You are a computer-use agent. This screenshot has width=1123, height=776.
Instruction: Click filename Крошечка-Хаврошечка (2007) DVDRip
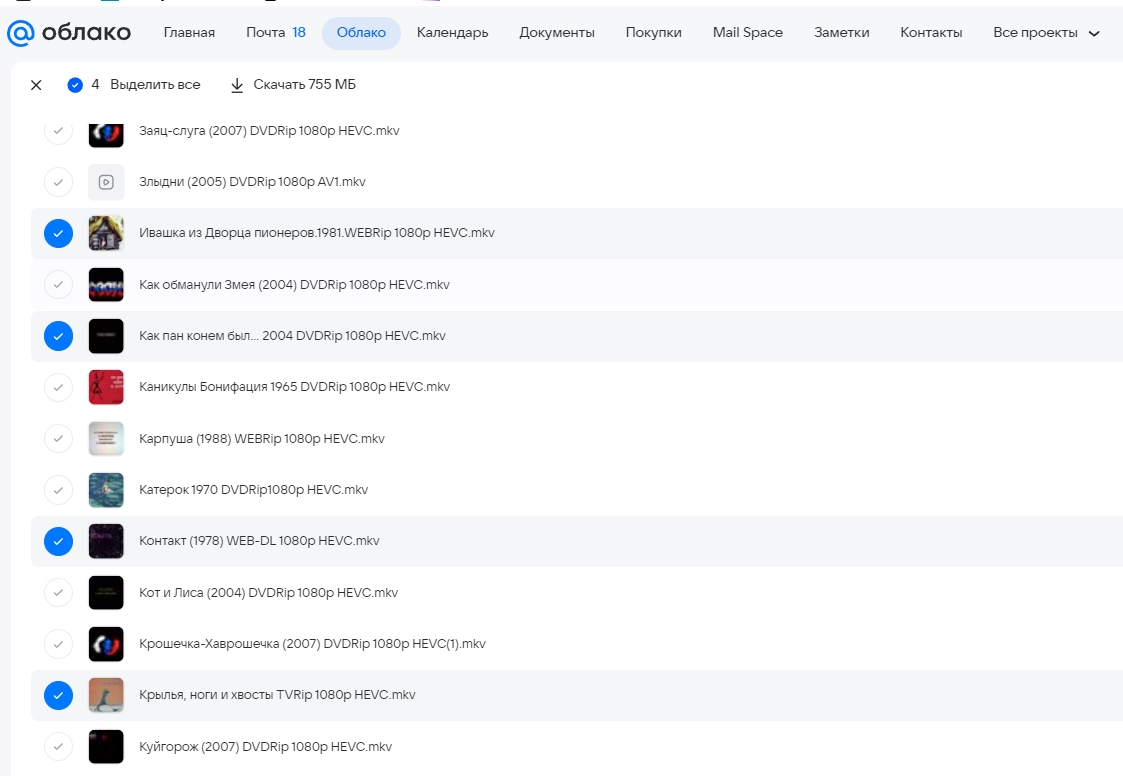coord(312,643)
